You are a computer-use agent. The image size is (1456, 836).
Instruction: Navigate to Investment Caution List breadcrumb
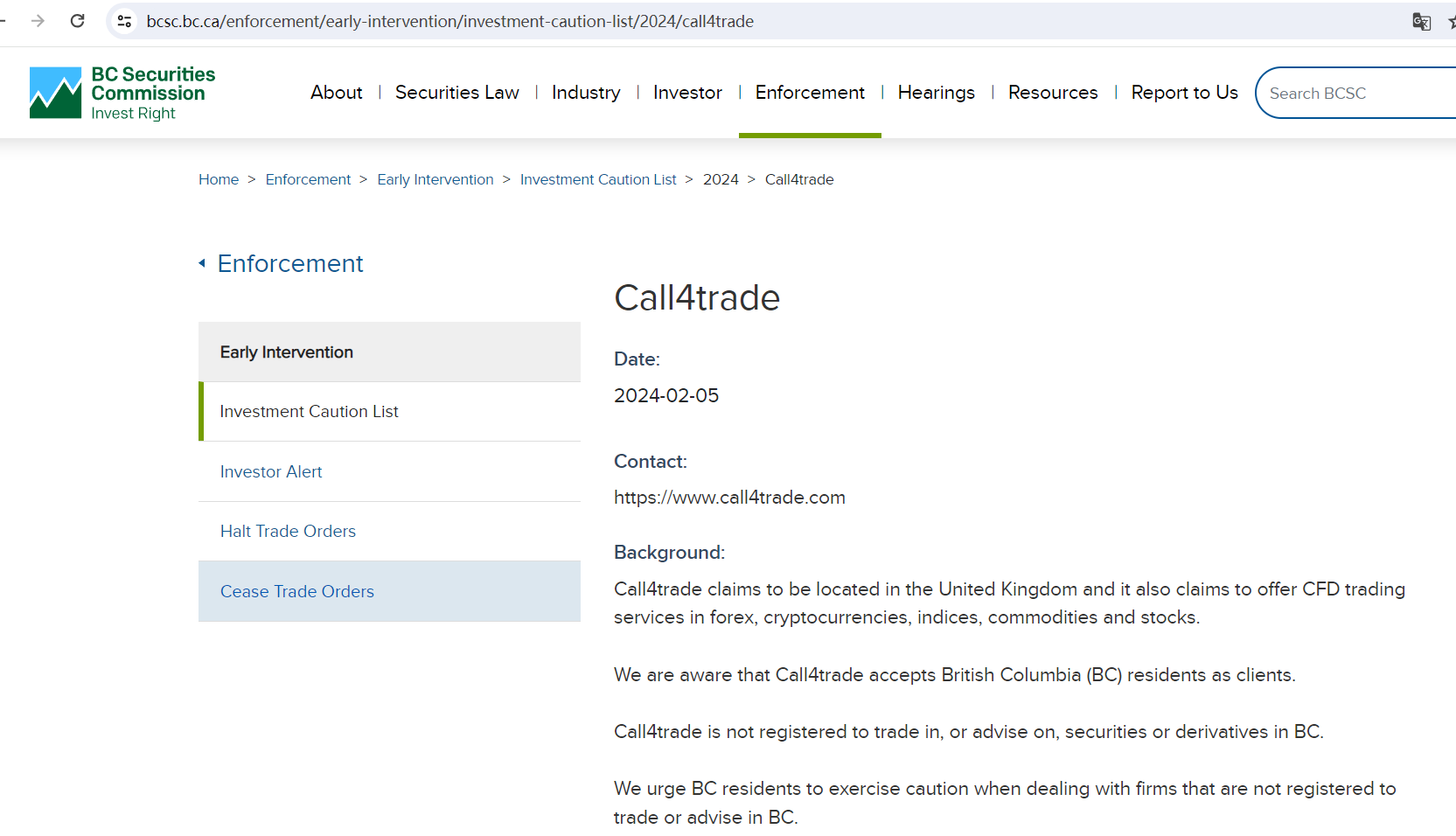pyautogui.click(x=598, y=179)
